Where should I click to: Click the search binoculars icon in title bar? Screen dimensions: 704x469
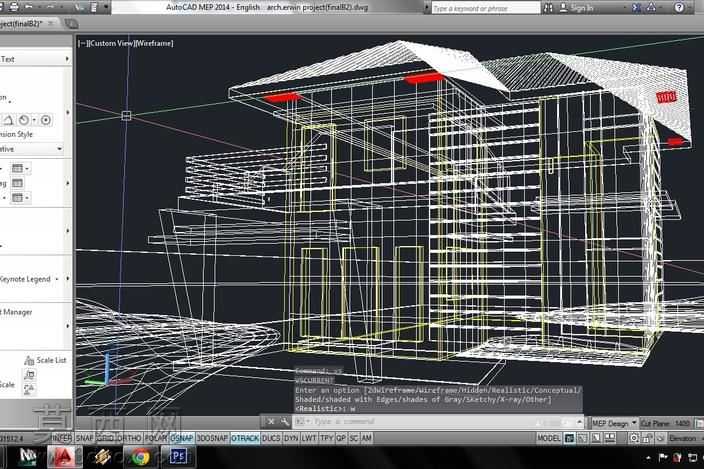point(549,8)
